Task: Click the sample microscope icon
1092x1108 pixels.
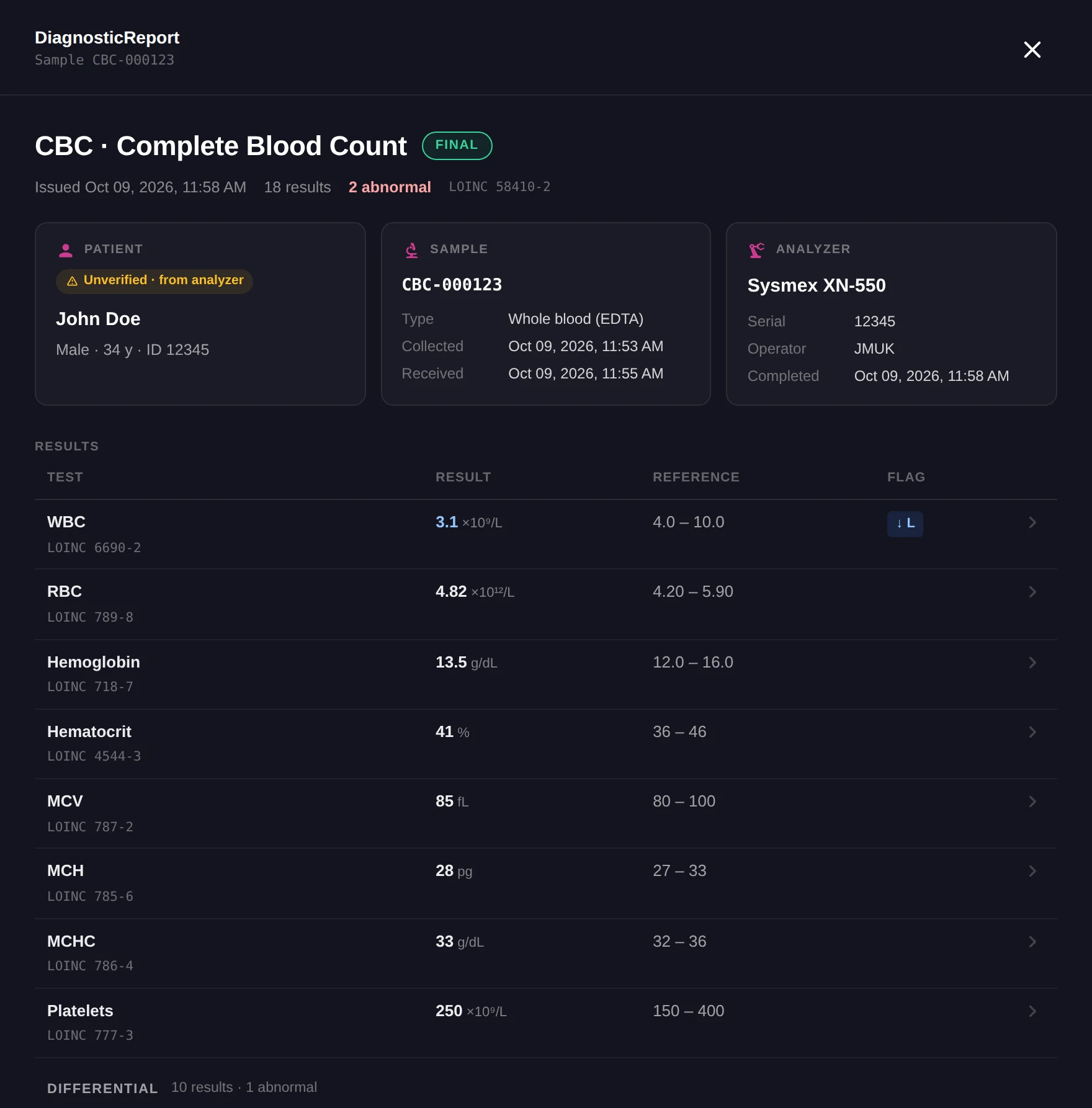Action: 411,250
